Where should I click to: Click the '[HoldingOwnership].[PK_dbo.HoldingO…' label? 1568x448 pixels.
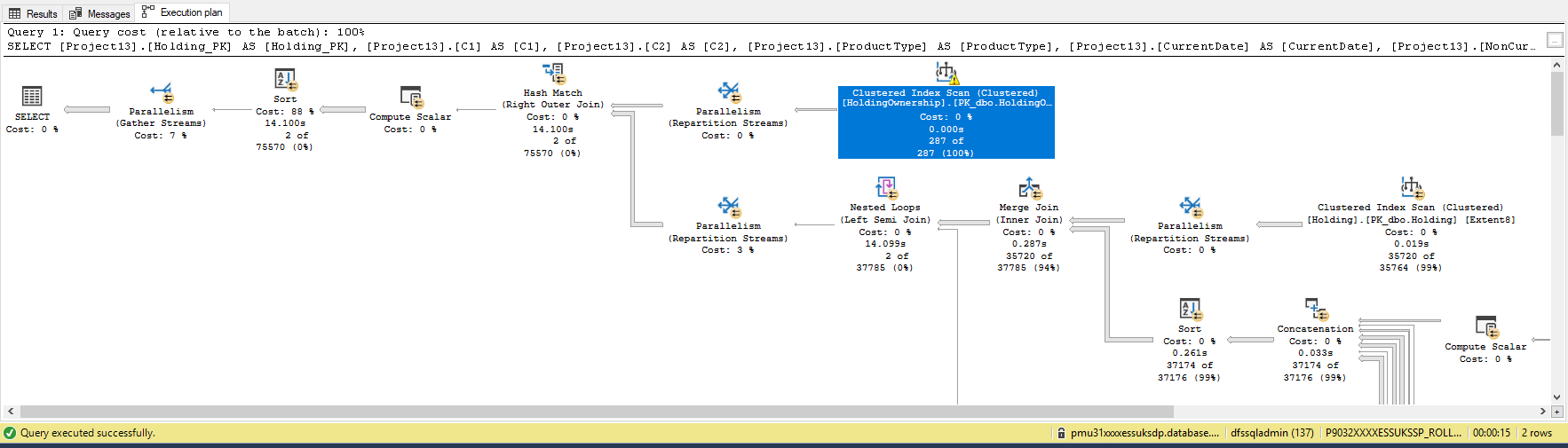pyautogui.click(x=946, y=103)
